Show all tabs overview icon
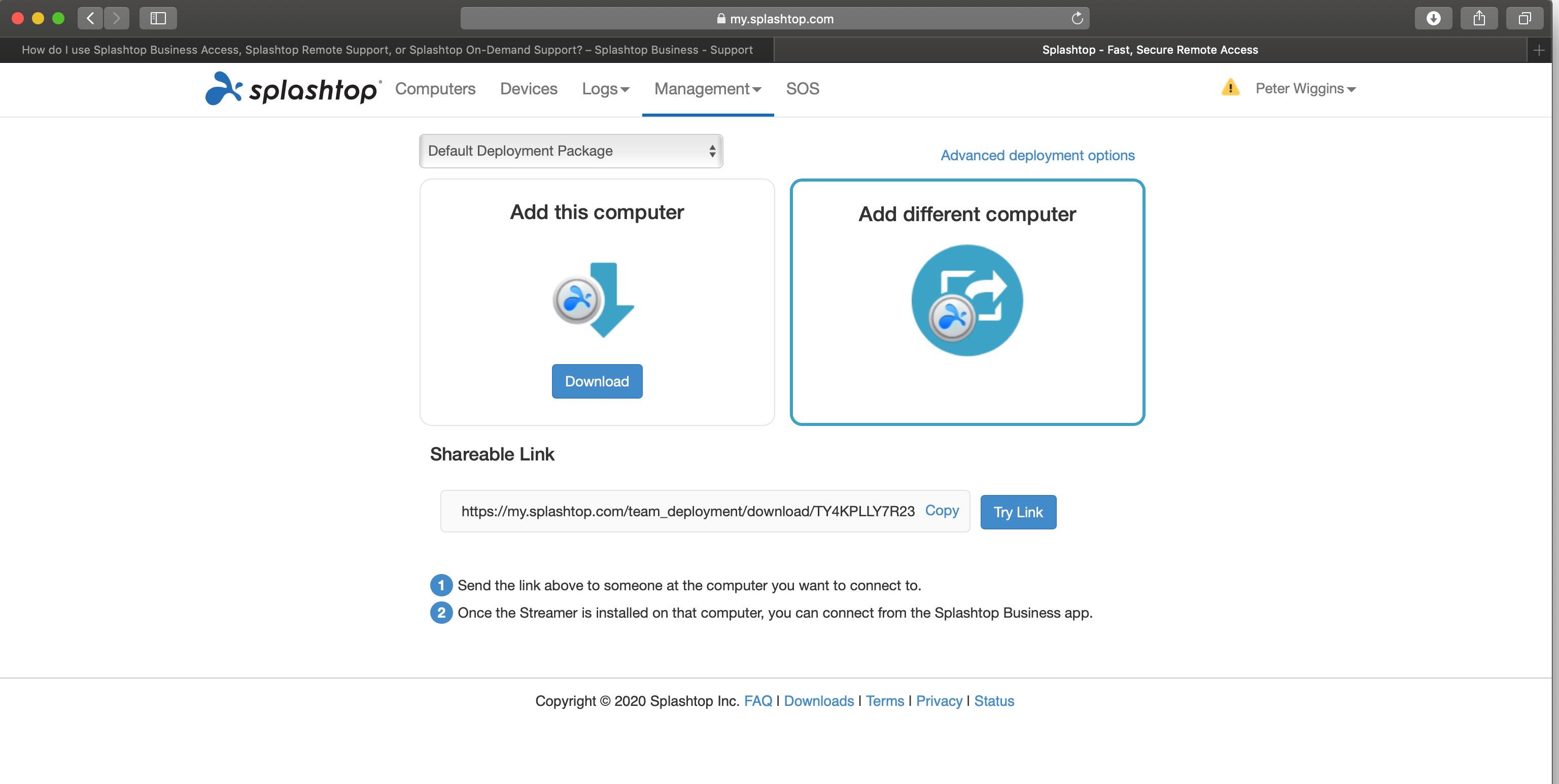 [1525, 18]
